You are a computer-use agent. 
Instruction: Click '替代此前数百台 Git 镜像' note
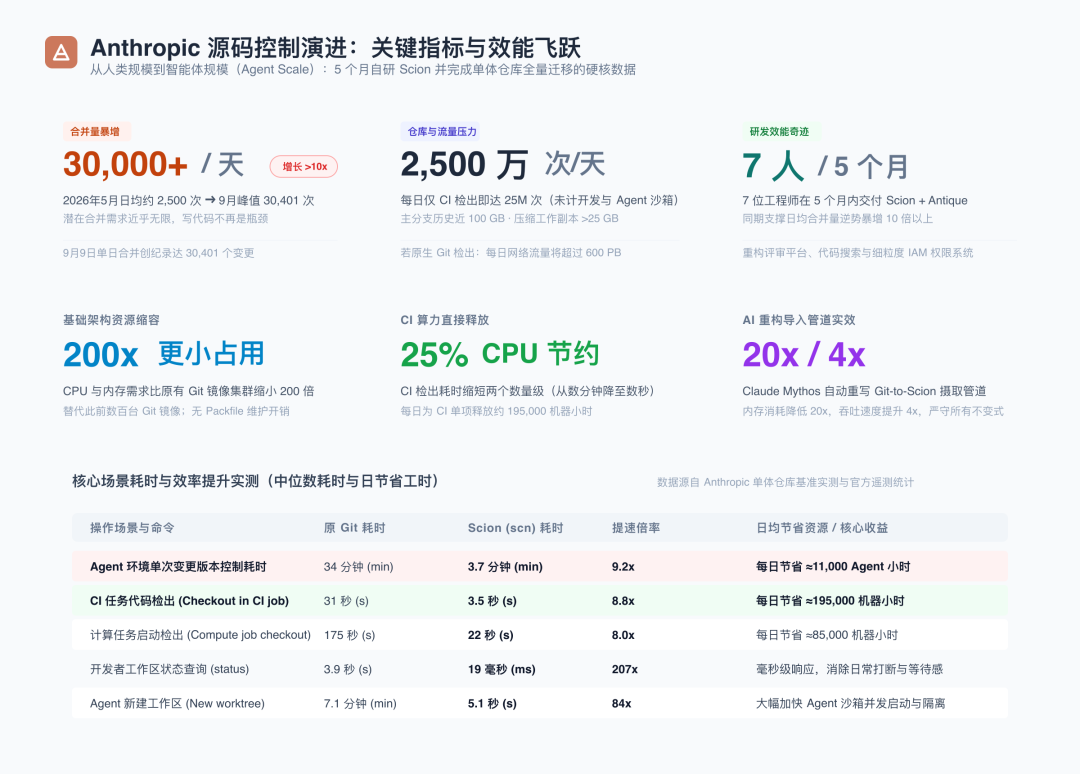tap(176, 411)
